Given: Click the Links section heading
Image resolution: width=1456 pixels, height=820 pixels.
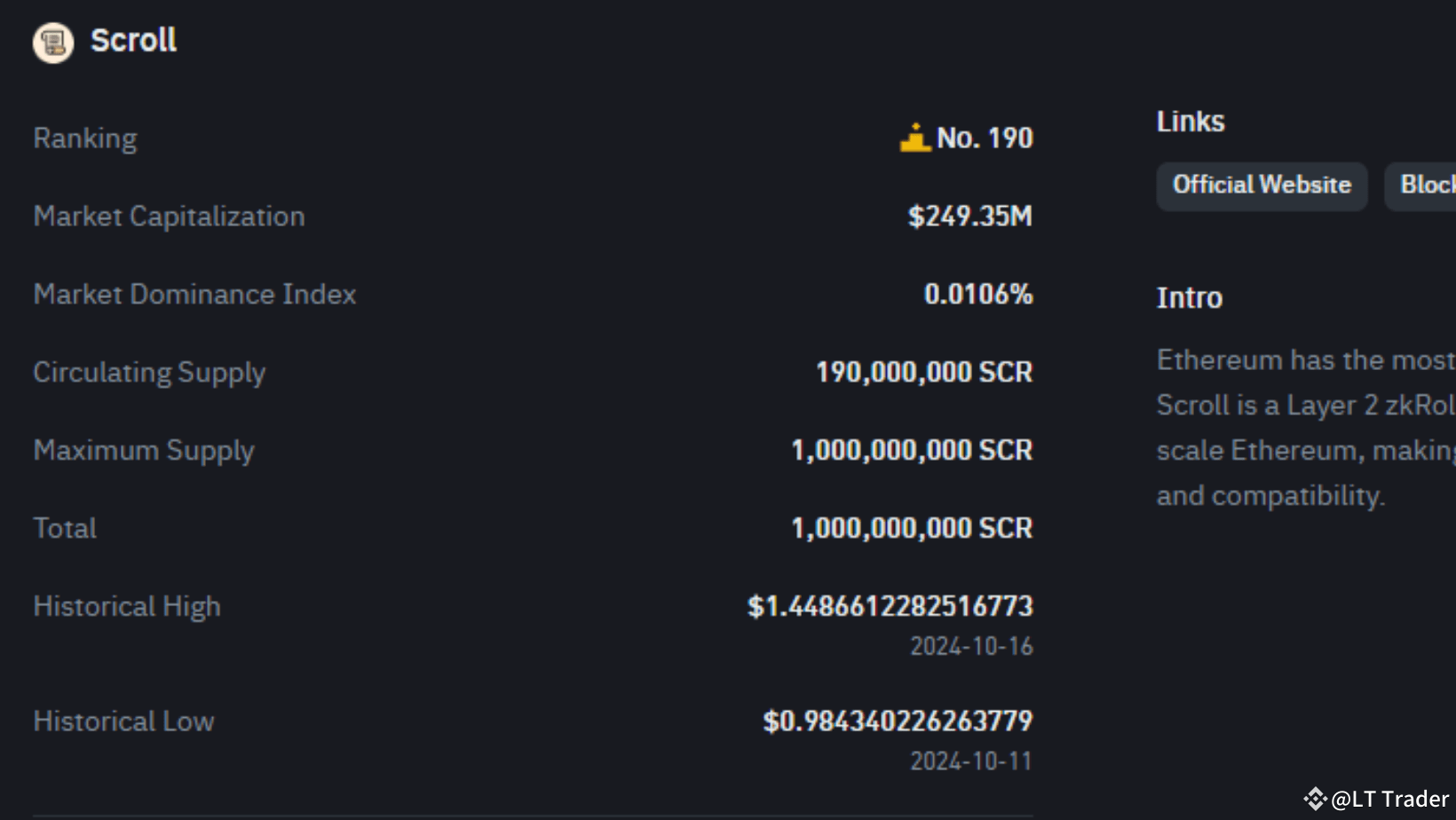Looking at the screenshot, I should tap(1191, 121).
